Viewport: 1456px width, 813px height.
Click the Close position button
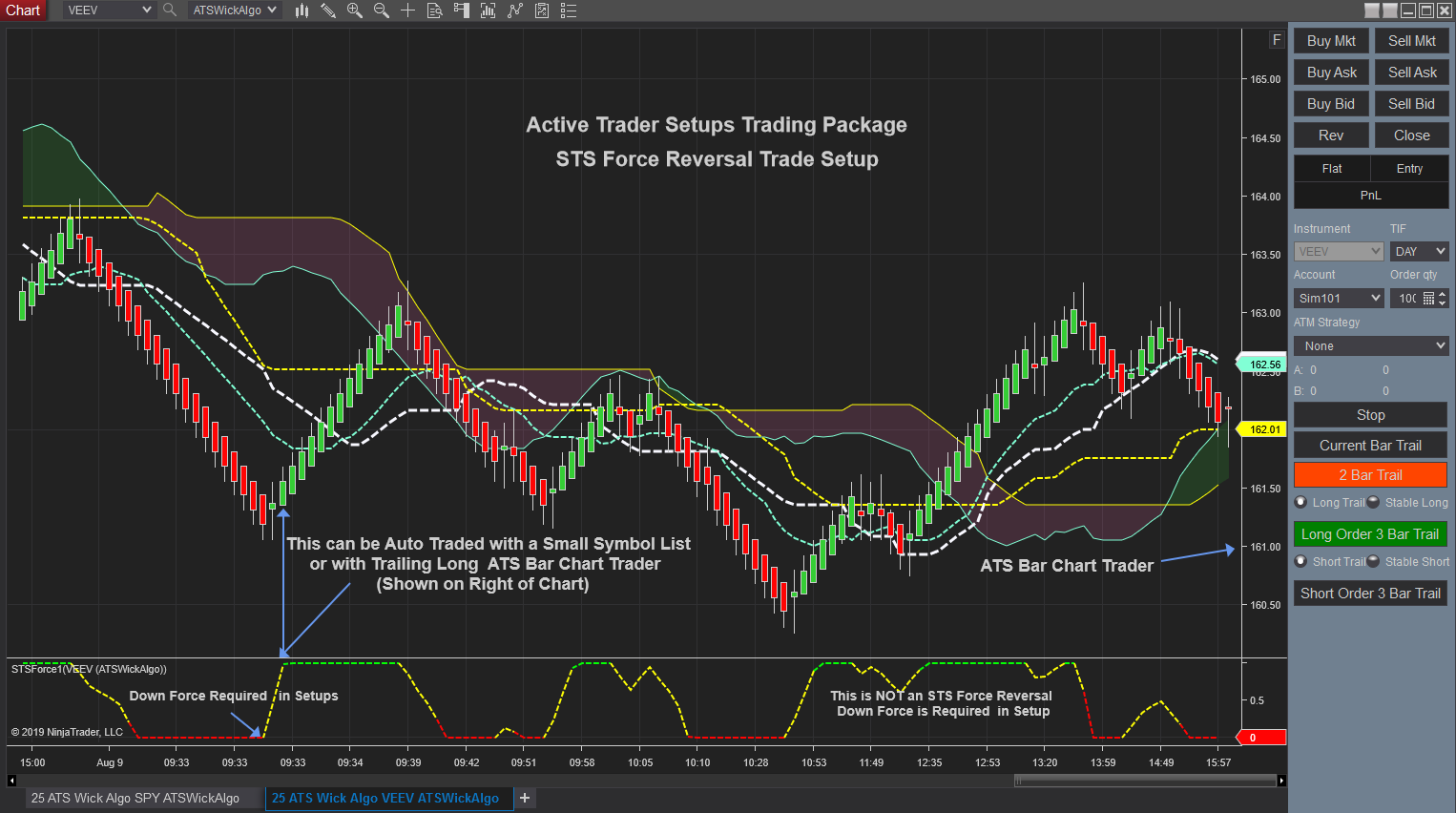1412,135
